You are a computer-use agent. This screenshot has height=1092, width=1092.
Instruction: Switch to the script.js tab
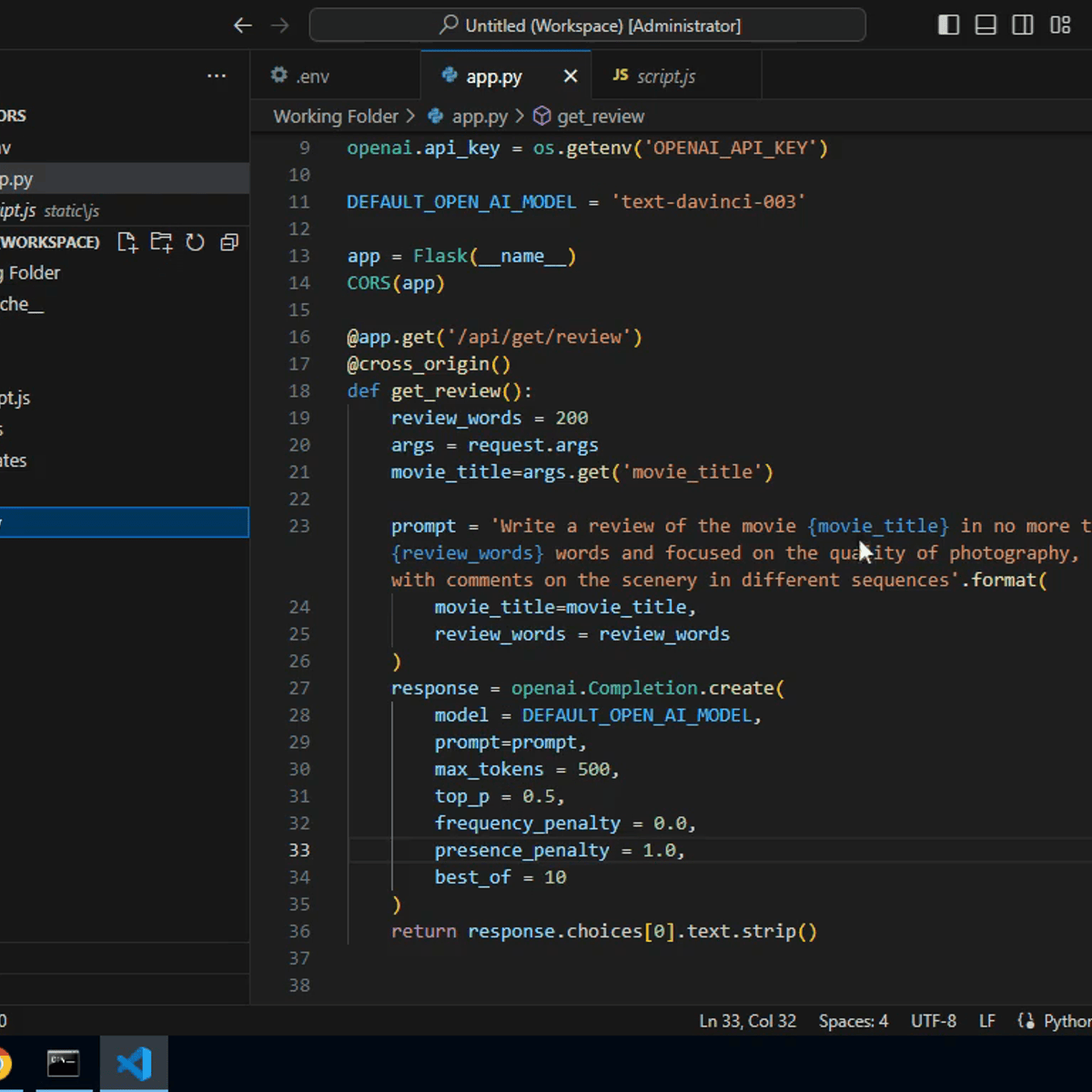pyautogui.click(x=665, y=76)
